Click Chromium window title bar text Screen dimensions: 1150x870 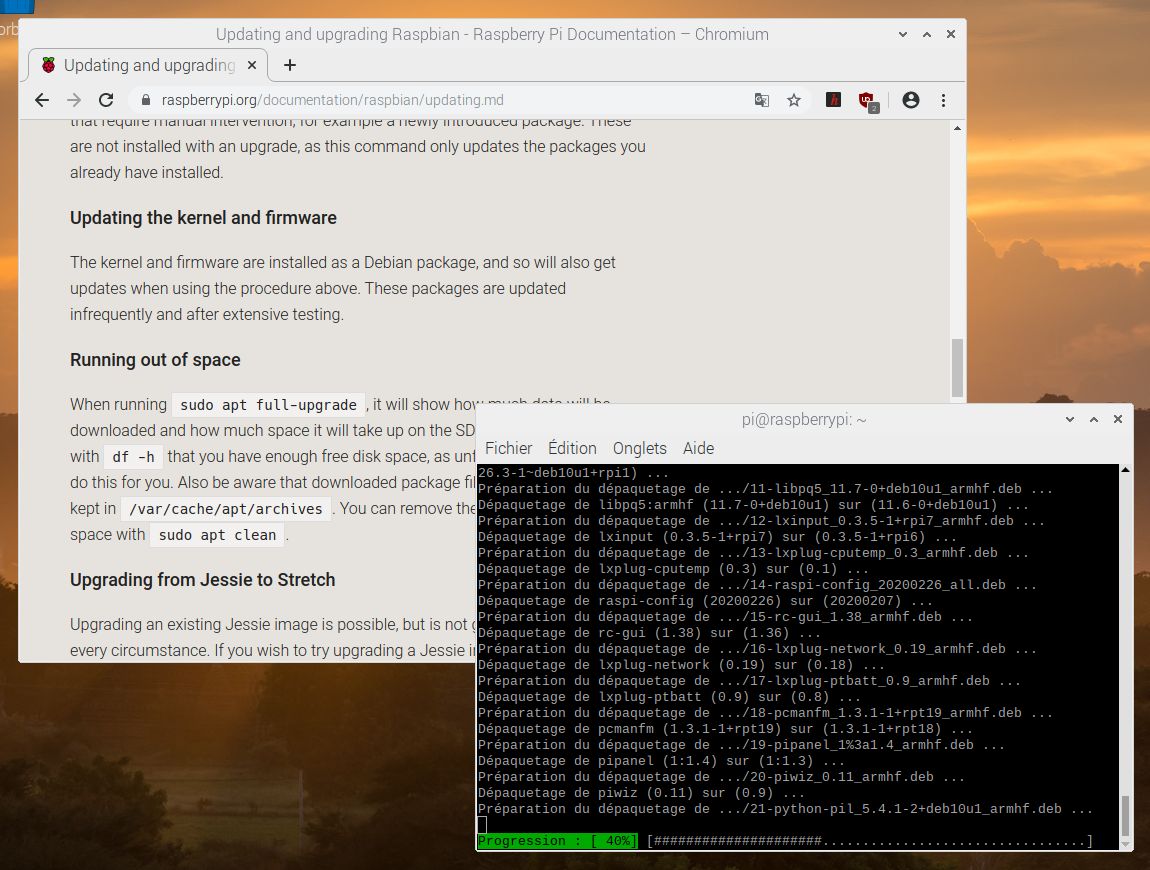(492, 34)
